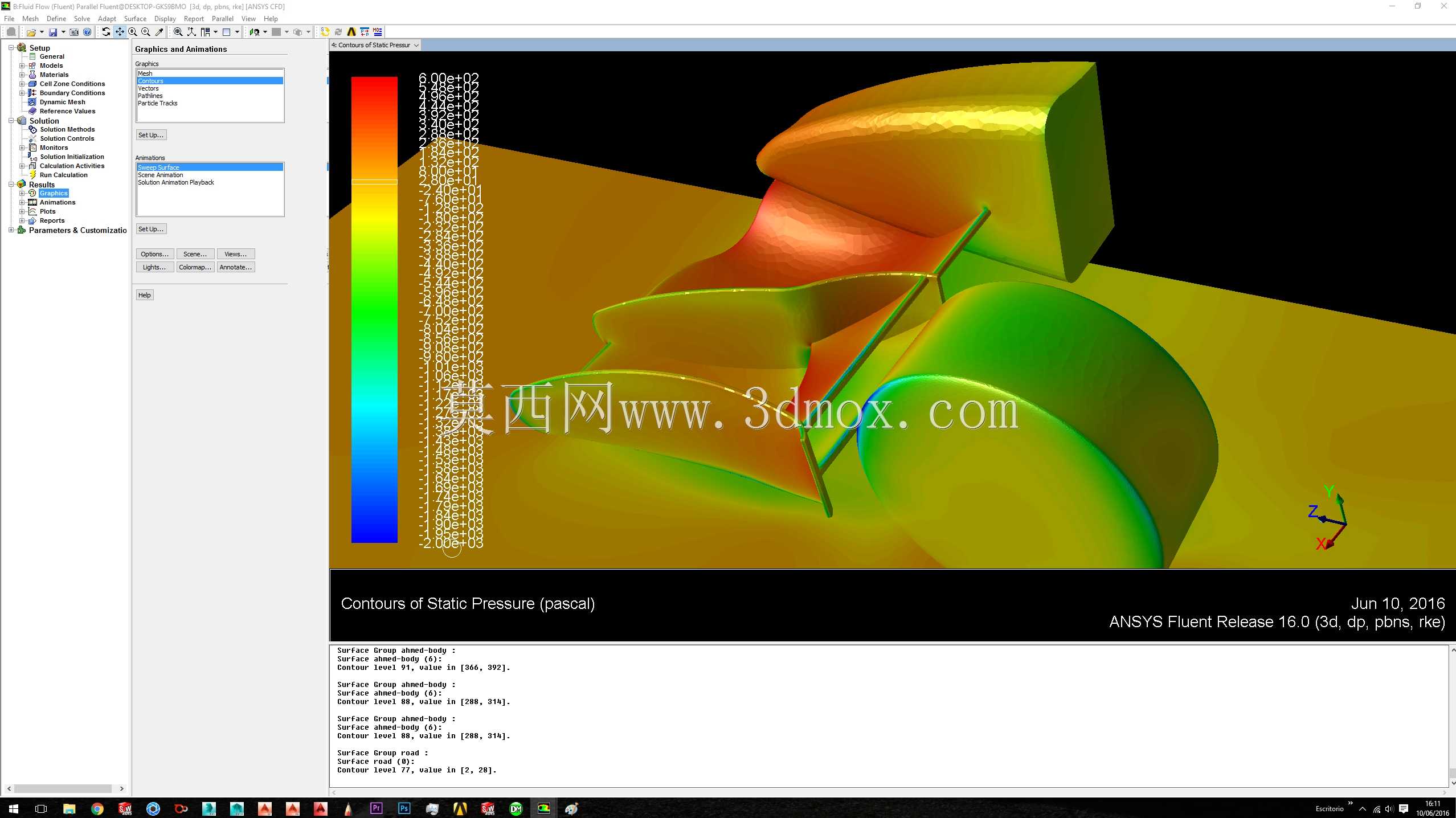Expand the Plots tree node
1456x818 pixels.
coord(22,211)
